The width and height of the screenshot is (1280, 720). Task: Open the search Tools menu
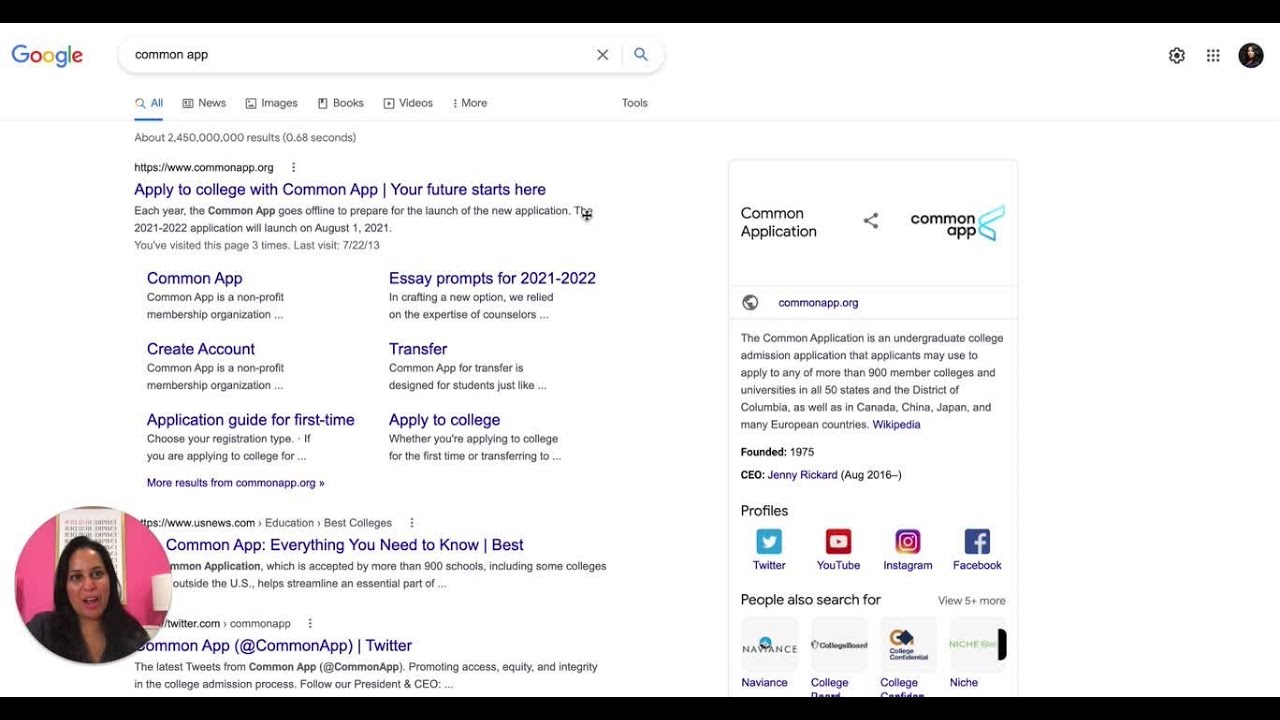pos(635,103)
